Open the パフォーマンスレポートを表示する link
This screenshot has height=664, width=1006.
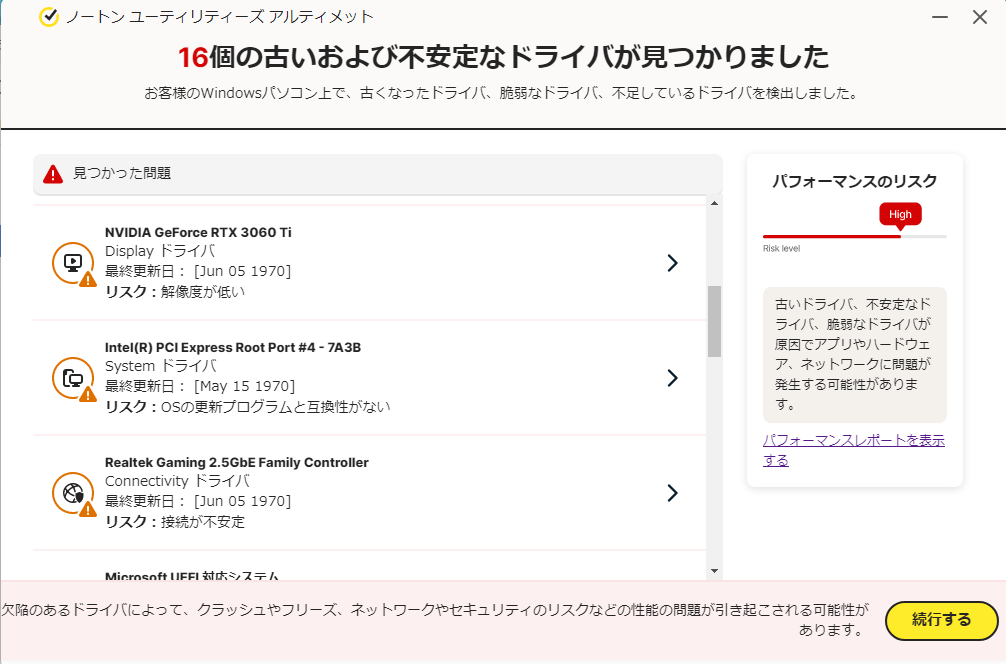point(853,450)
